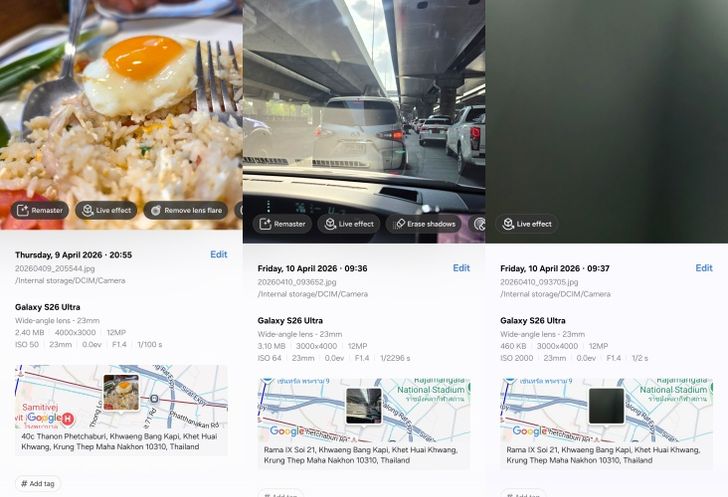This screenshot has height=497, width=728.
Task: Tap Remaster on the traffic photo
Action: [282, 224]
